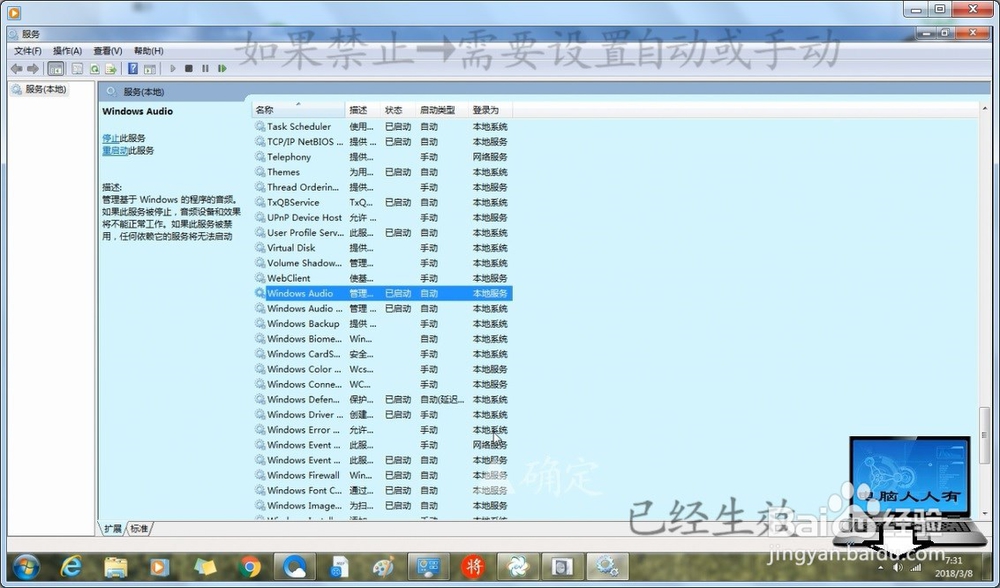This screenshot has height=588, width=1000.
Task: Click the Services gears taskbar button
Action: (x=607, y=566)
